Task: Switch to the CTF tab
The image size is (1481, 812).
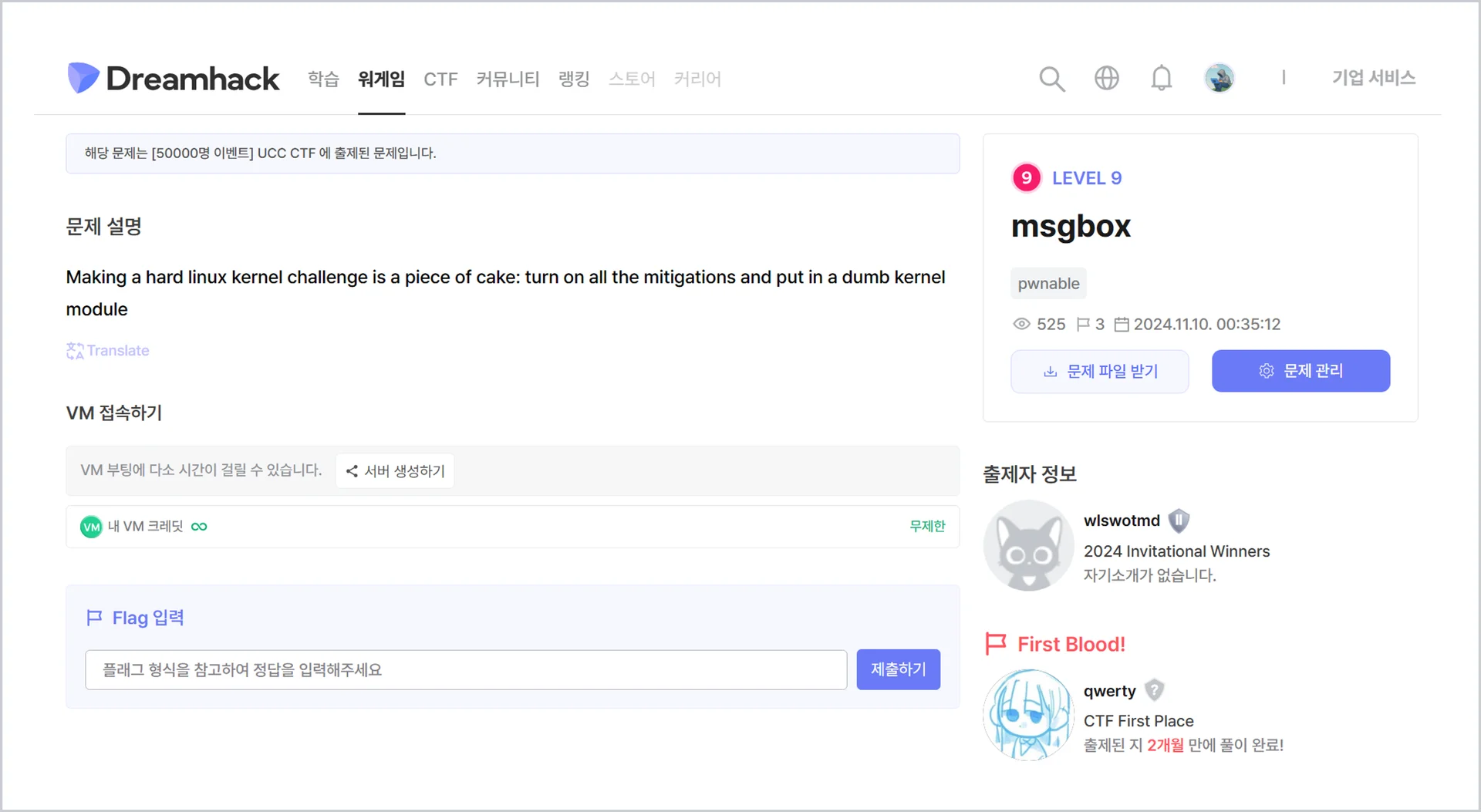Action: tap(440, 79)
